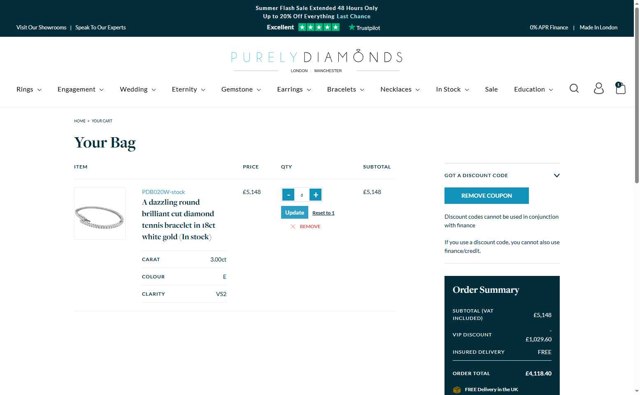This screenshot has height=395, width=640.
Task: Open the search magnifier icon
Action: [574, 89]
